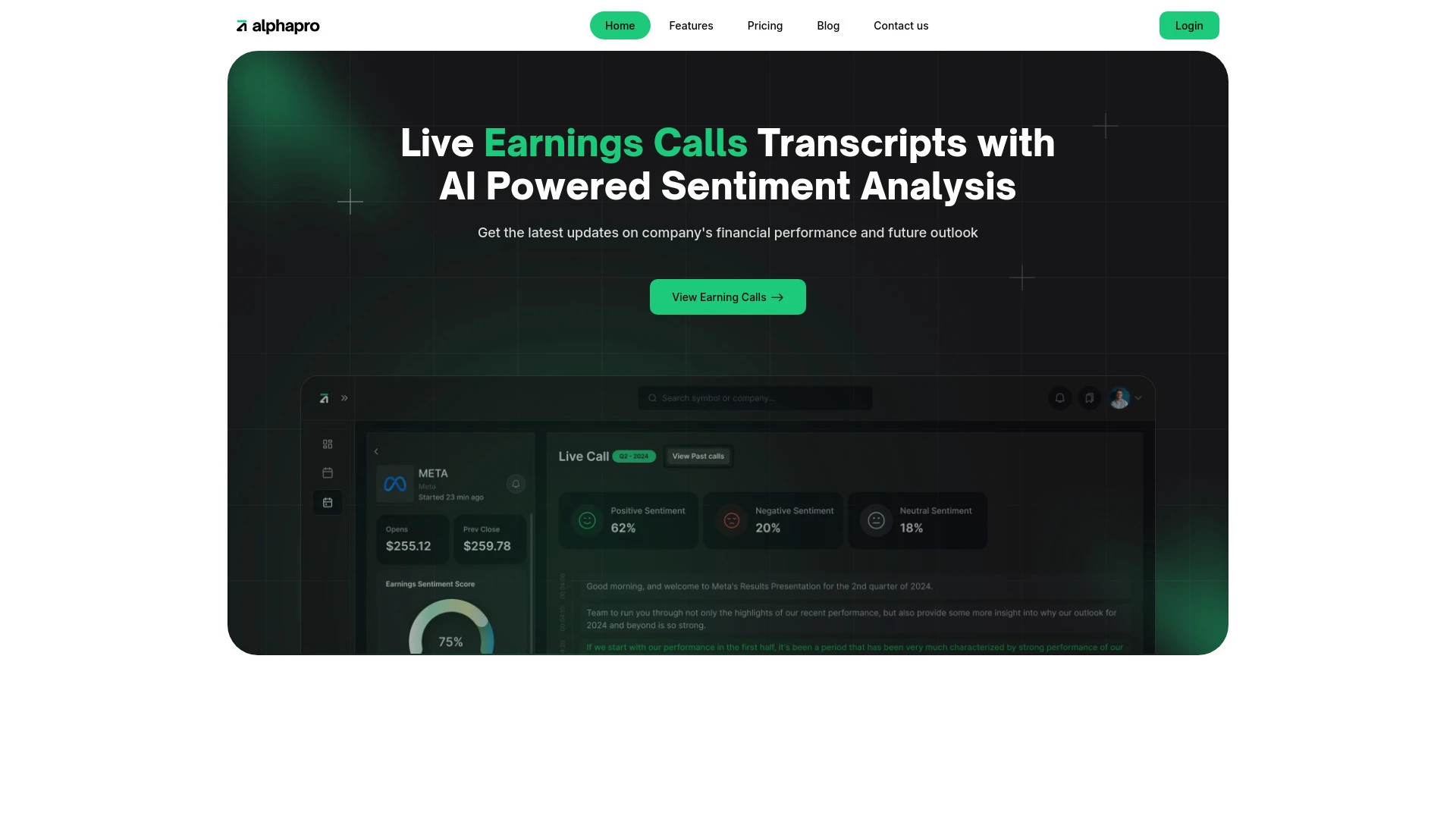Image resolution: width=1456 pixels, height=819 pixels.
Task: Open the Q2-2024 quarter label expander
Action: pyautogui.click(x=634, y=456)
